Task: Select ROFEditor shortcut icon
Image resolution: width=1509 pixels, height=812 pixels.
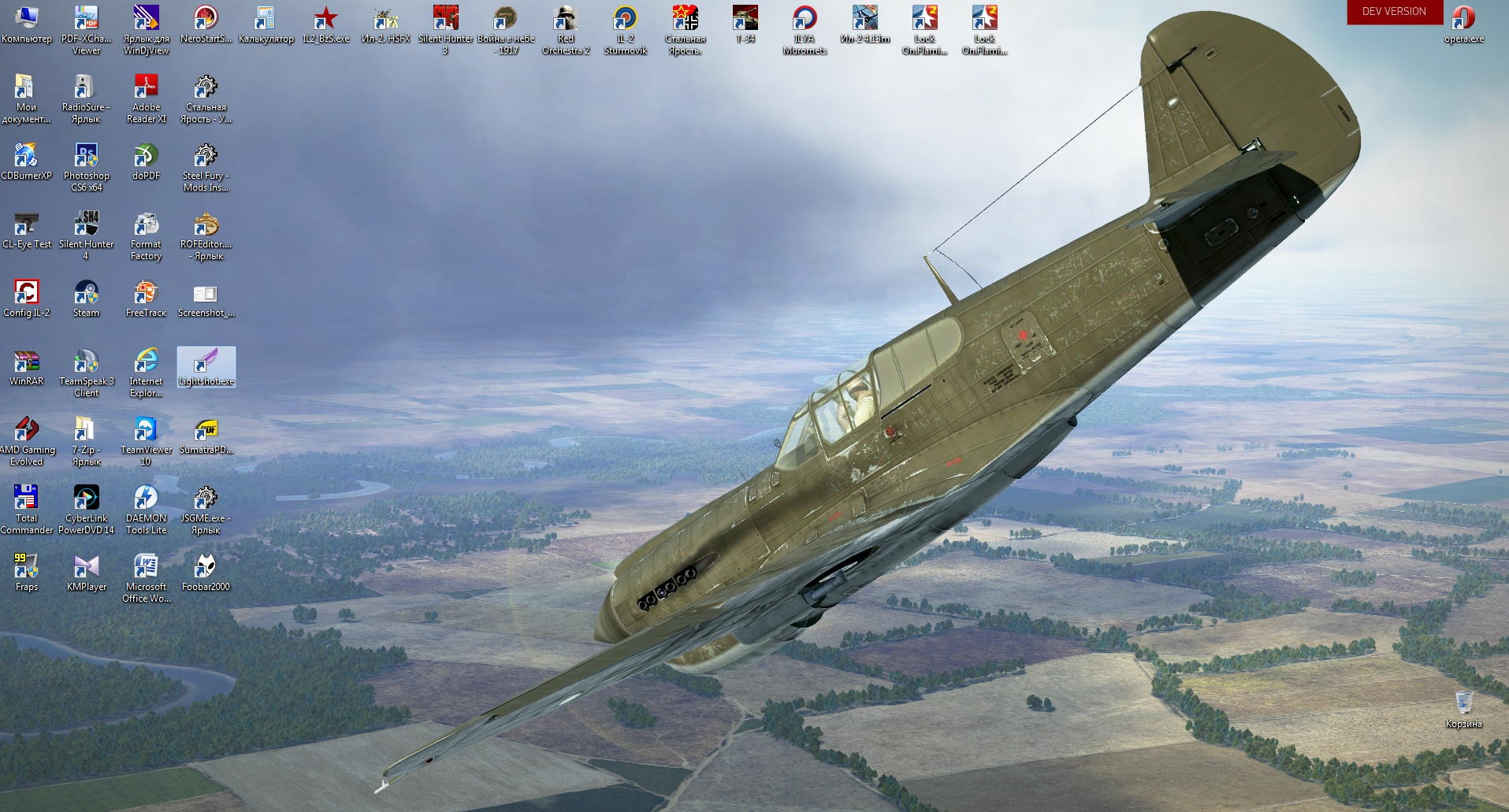Action: tap(206, 235)
